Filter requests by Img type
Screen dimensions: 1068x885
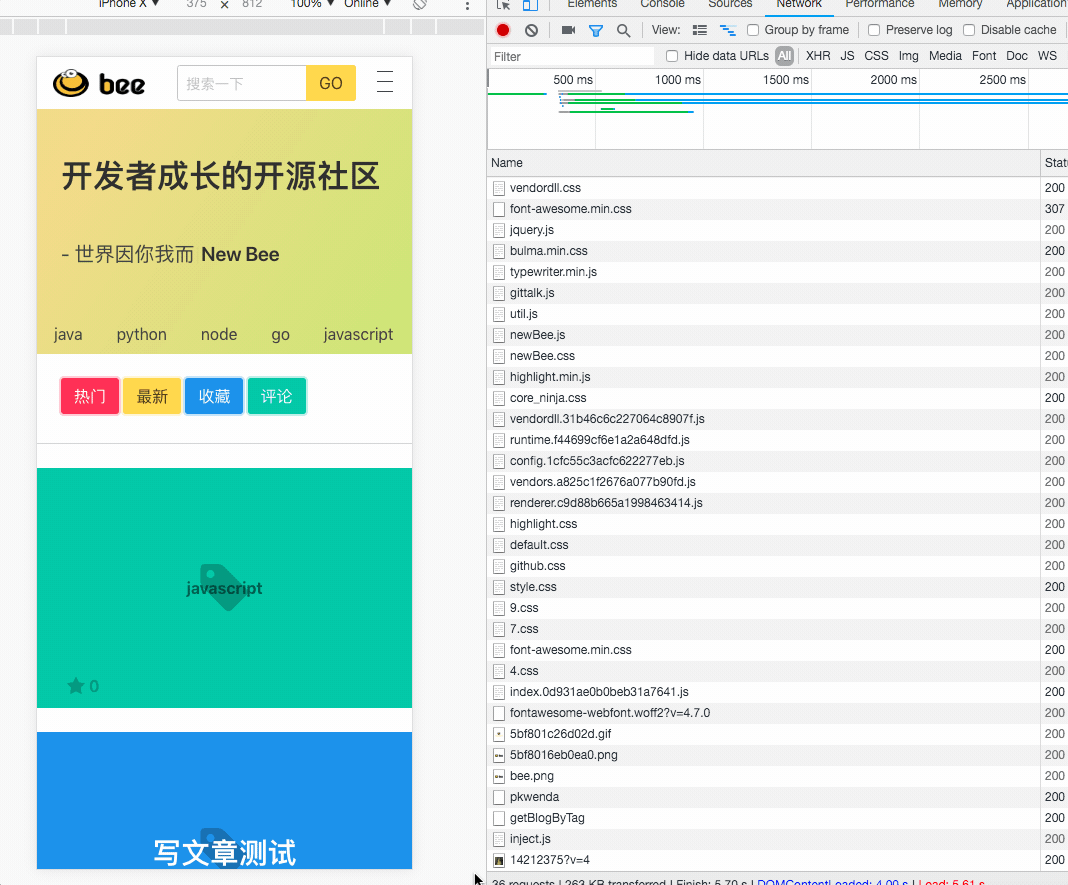(909, 56)
